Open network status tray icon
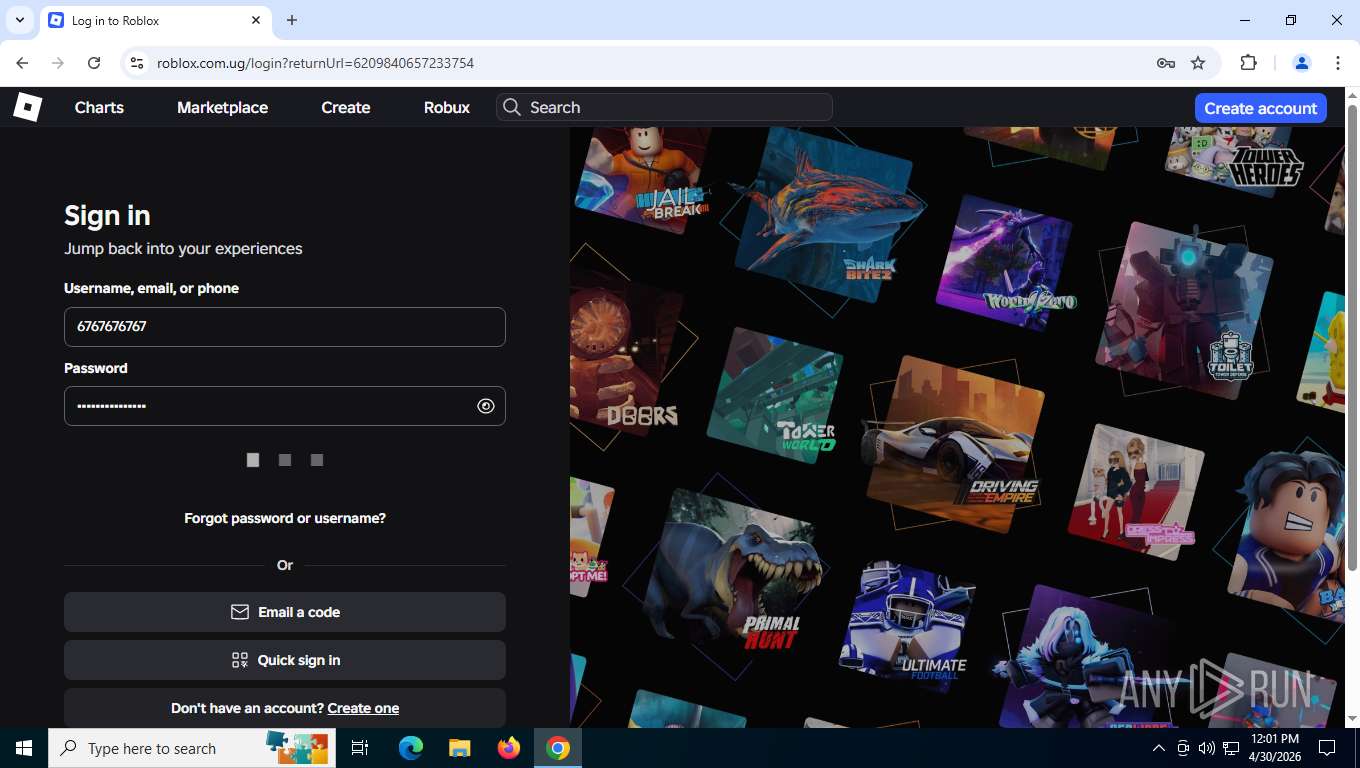The height and width of the screenshot is (768, 1360). click(x=1230, y=748)
